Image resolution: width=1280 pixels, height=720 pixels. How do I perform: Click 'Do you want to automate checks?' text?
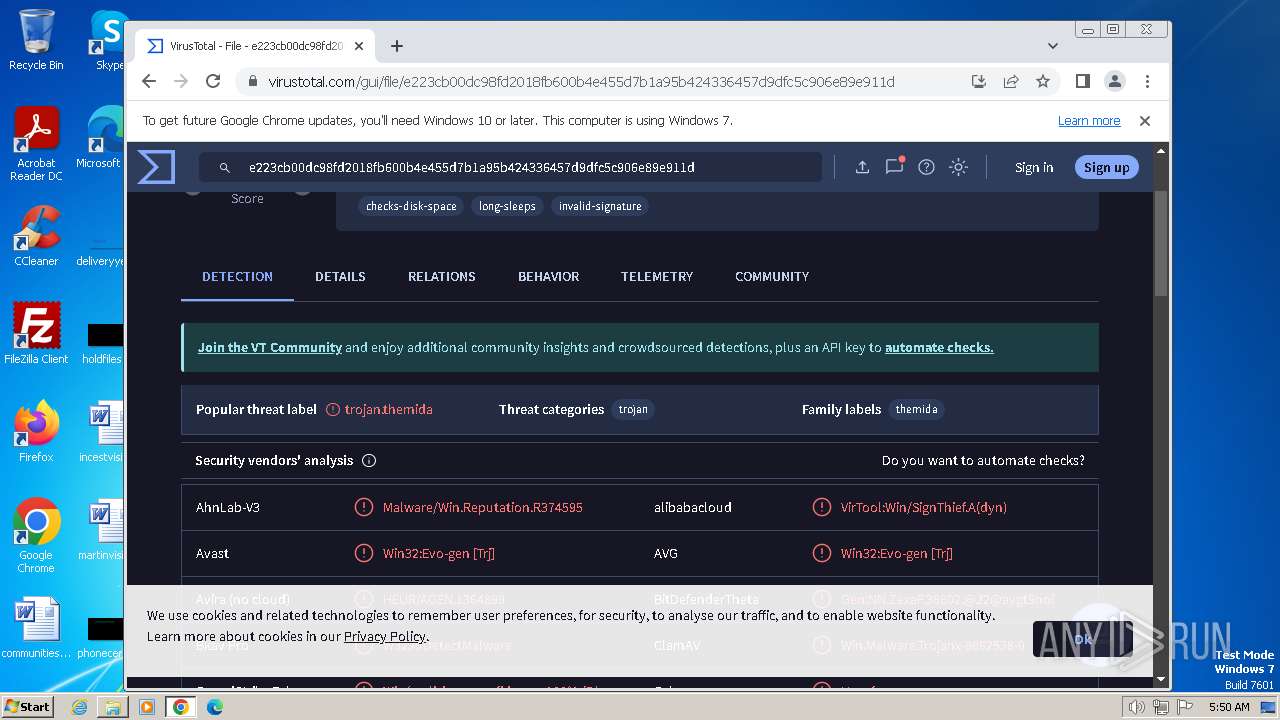(x=983, y=461)
